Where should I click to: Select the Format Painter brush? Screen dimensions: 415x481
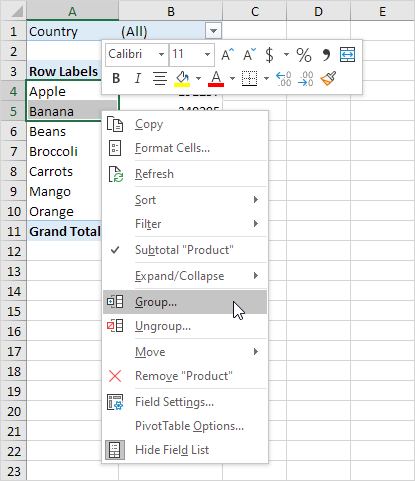coord(328,79)
